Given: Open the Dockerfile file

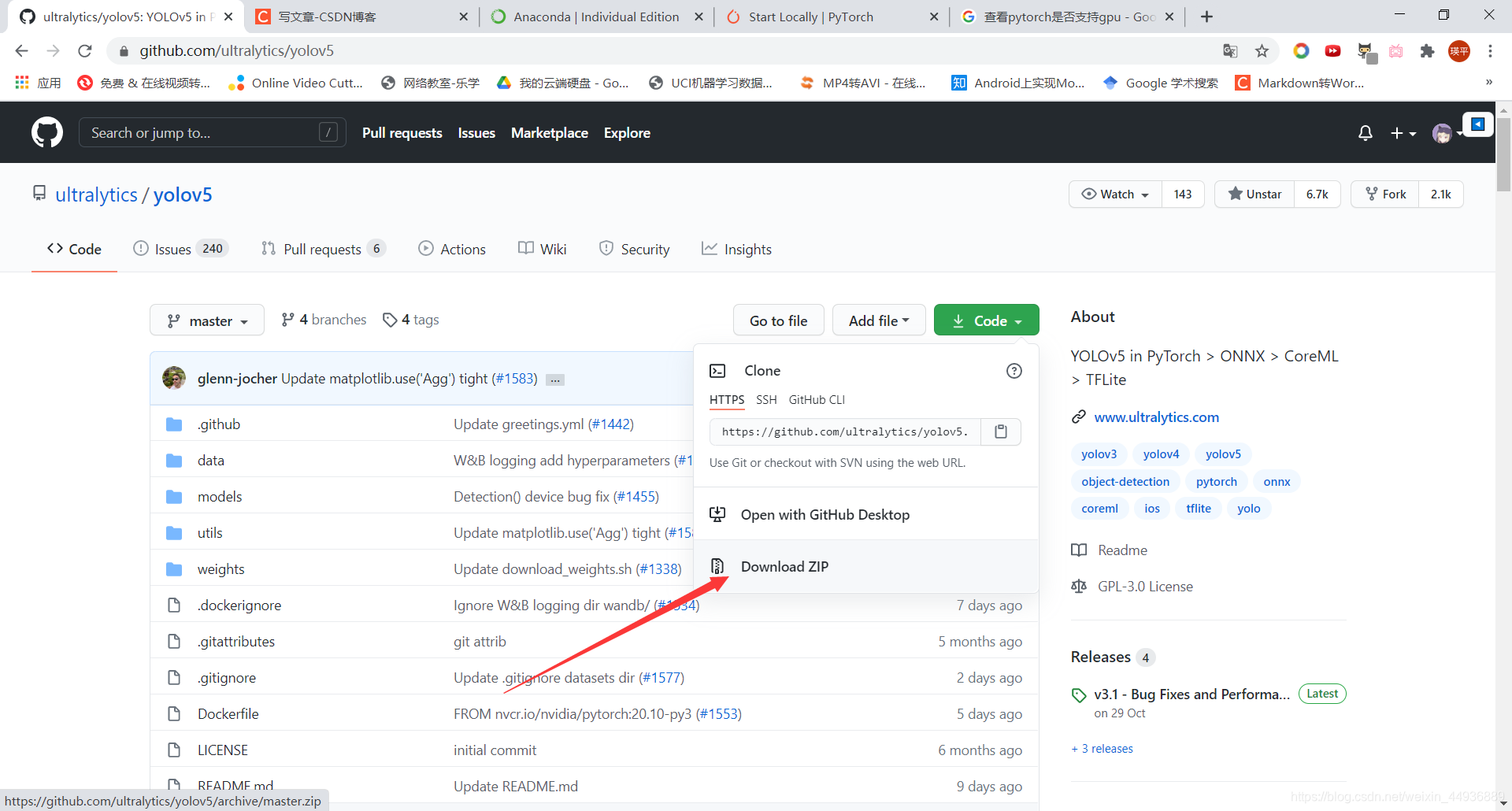Looking at the screenshot, I should pos(228,714).
